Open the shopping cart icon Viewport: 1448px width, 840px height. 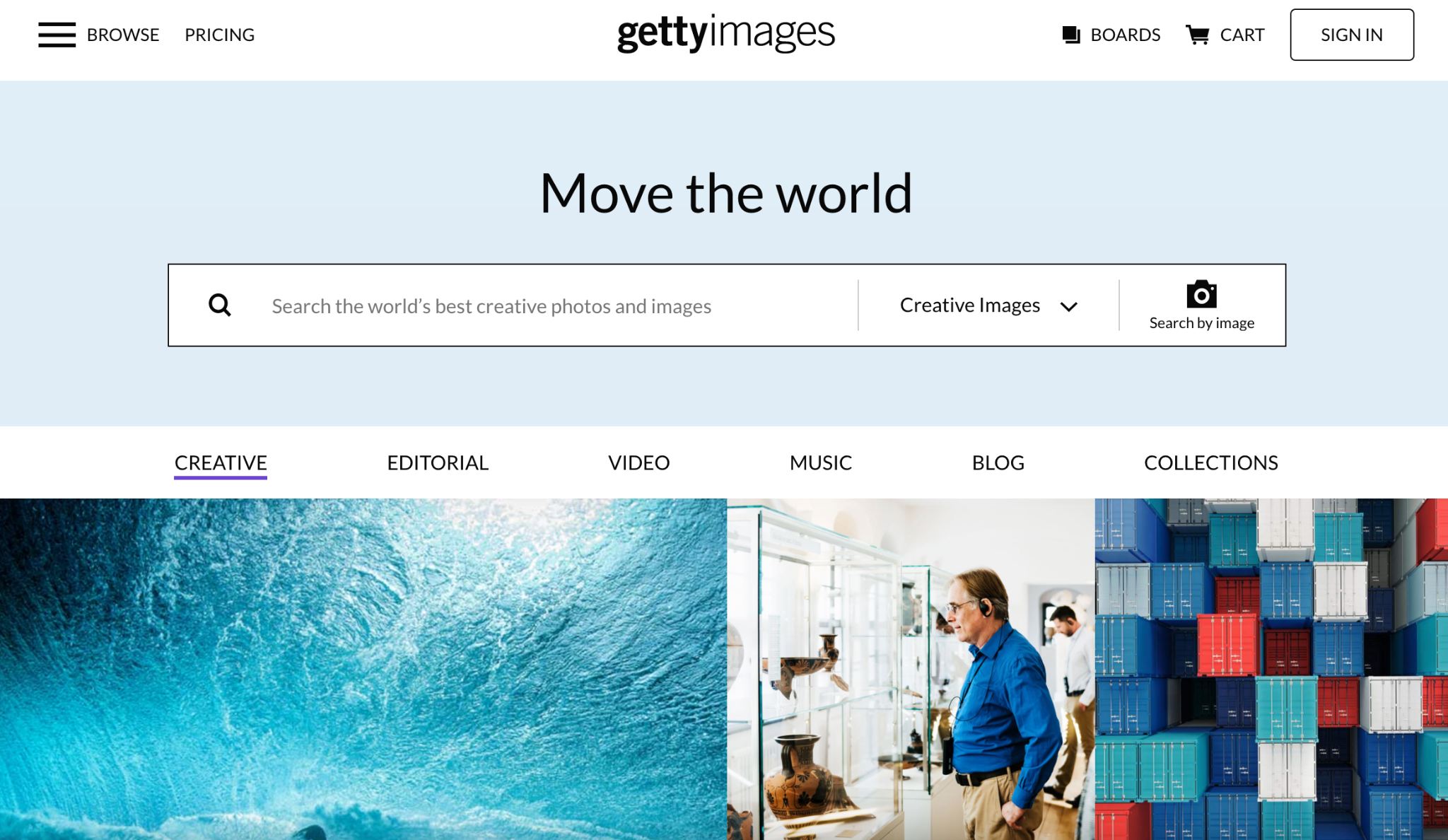pos(1198,35)
